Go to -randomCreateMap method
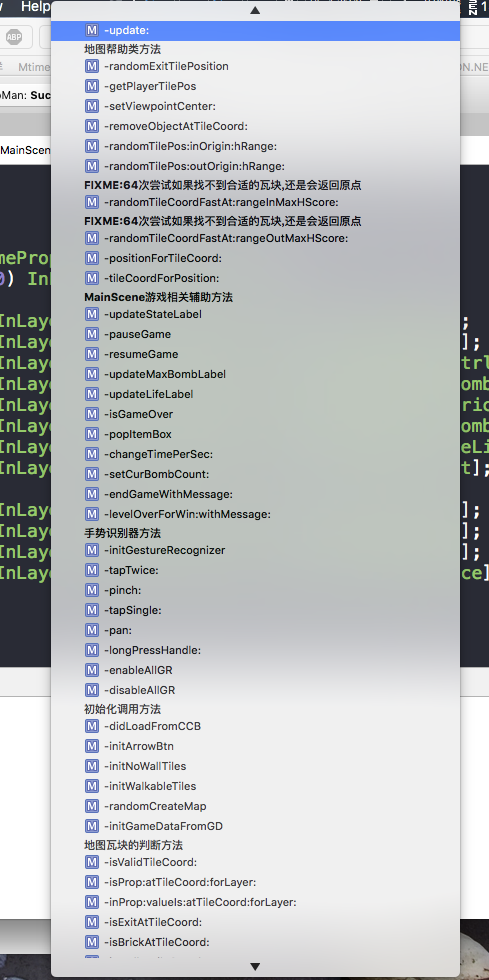The height and width of the screenshot is (980, 489). [x=255, y=806]
